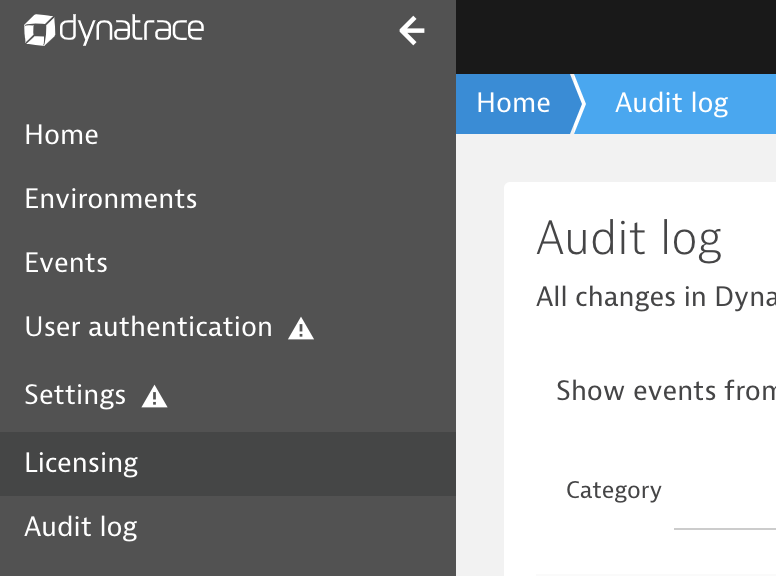
Task: Click the warning triangle next to Settings
Action: (154, 397)
